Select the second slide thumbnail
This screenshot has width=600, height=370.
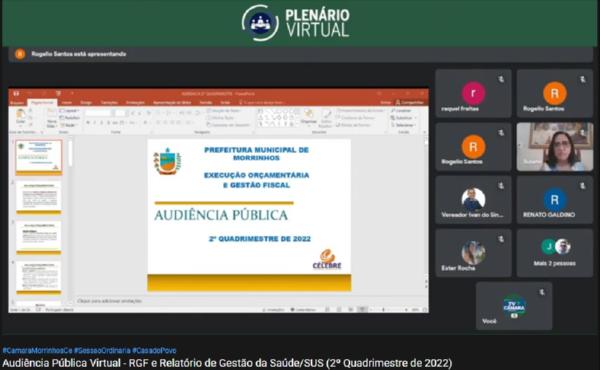click(x=39, y=197)
